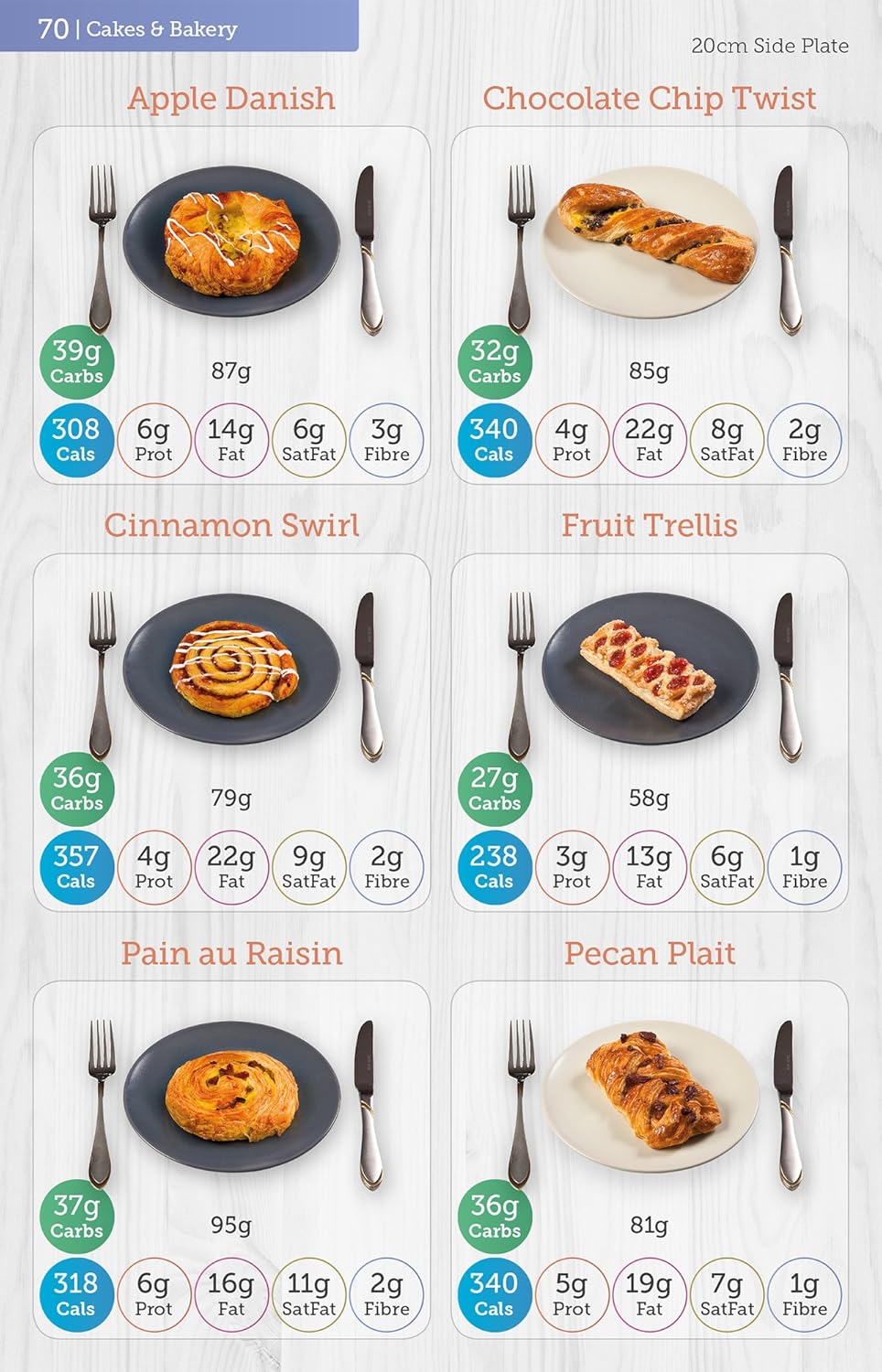The height and width of the screenshot is (1372, 882).
Task: Click Chocolate Chip Twist 4g Prot circle
Action: tap(572, 440)
